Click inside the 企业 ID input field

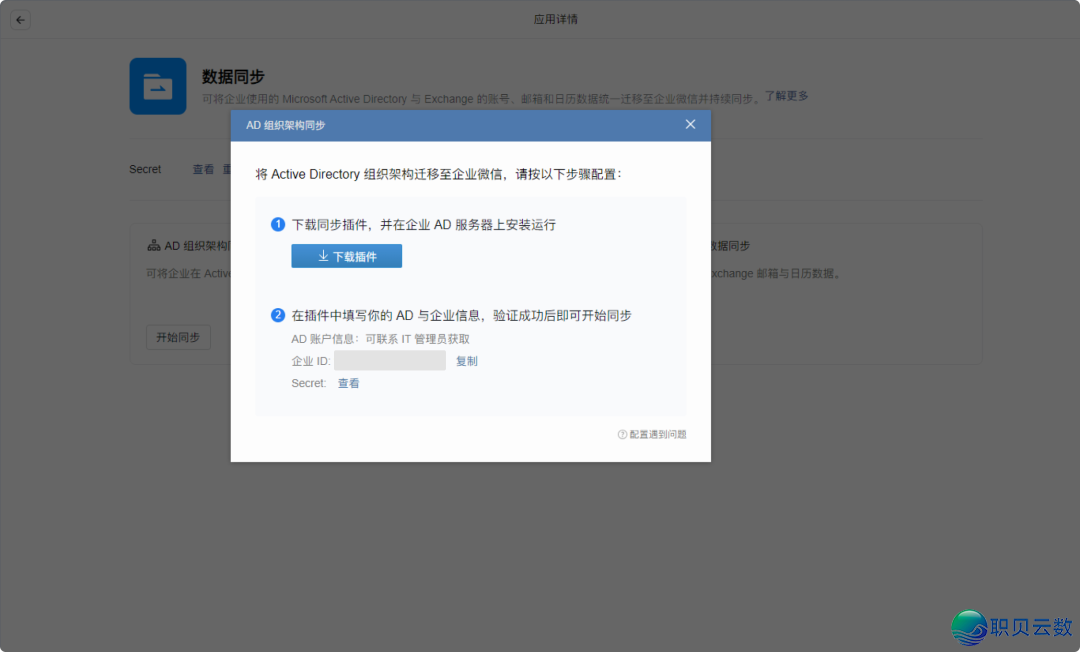(390, 361)
